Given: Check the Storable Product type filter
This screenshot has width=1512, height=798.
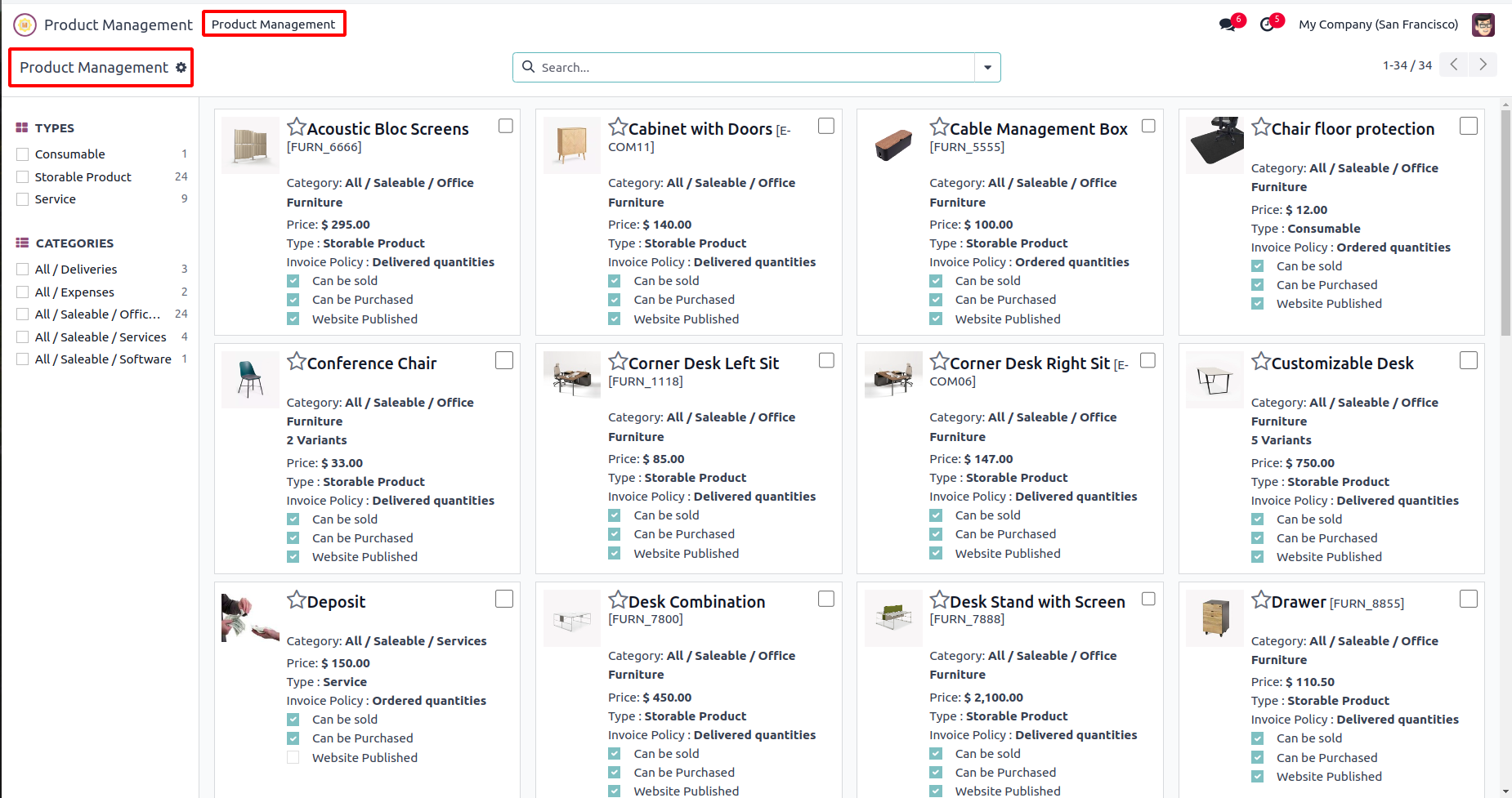Looking at the screenshot, I should pos(23,176).
